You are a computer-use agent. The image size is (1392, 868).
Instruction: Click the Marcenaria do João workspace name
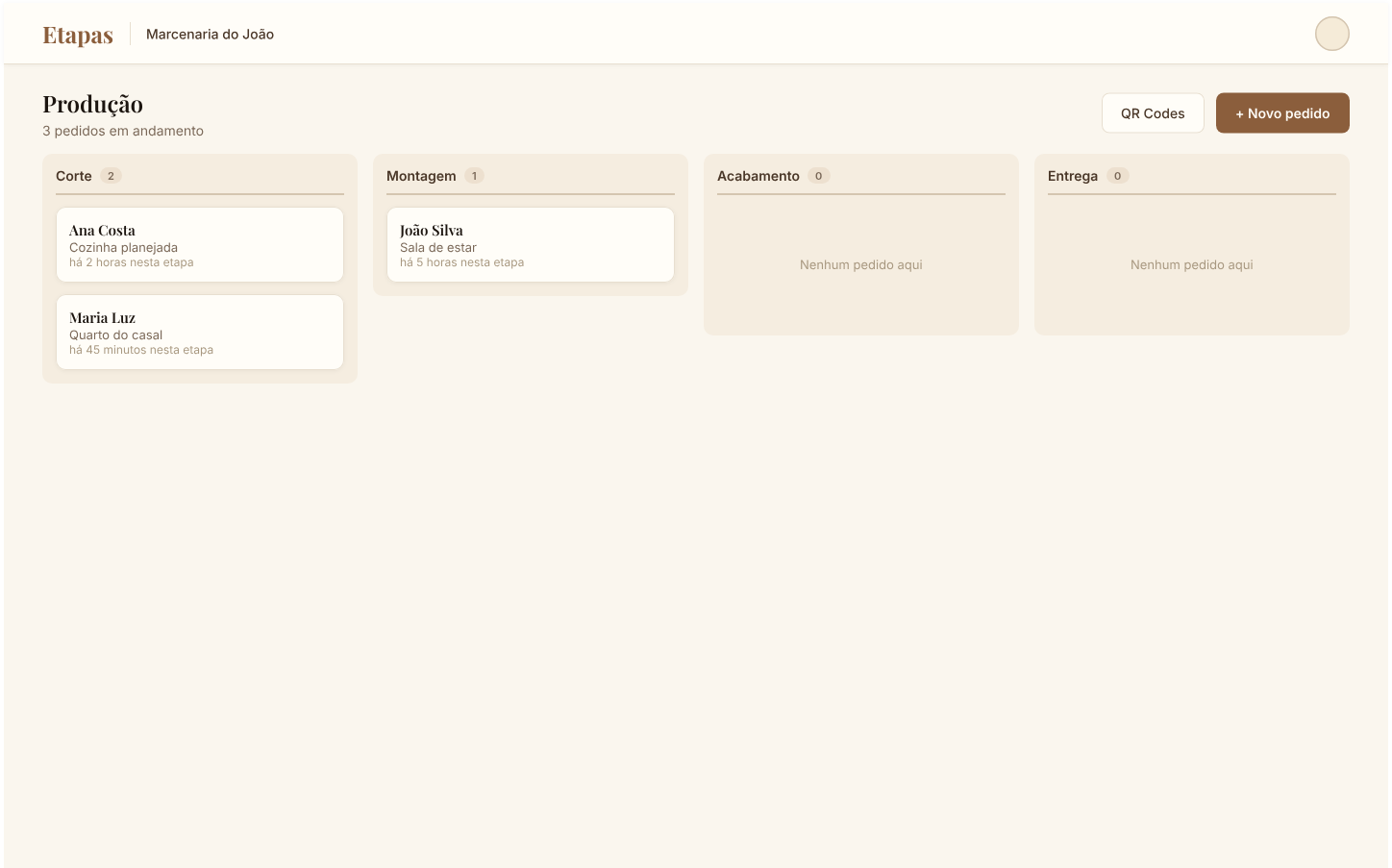209,34
